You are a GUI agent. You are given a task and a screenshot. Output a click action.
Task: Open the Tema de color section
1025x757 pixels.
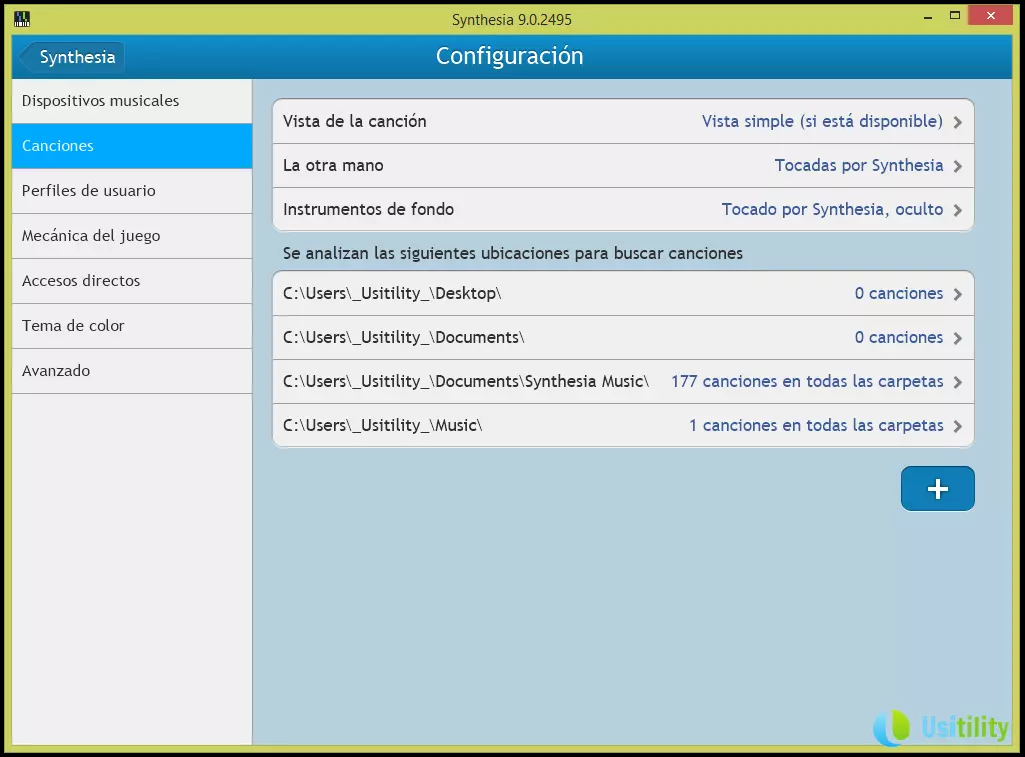coord(131,326)
